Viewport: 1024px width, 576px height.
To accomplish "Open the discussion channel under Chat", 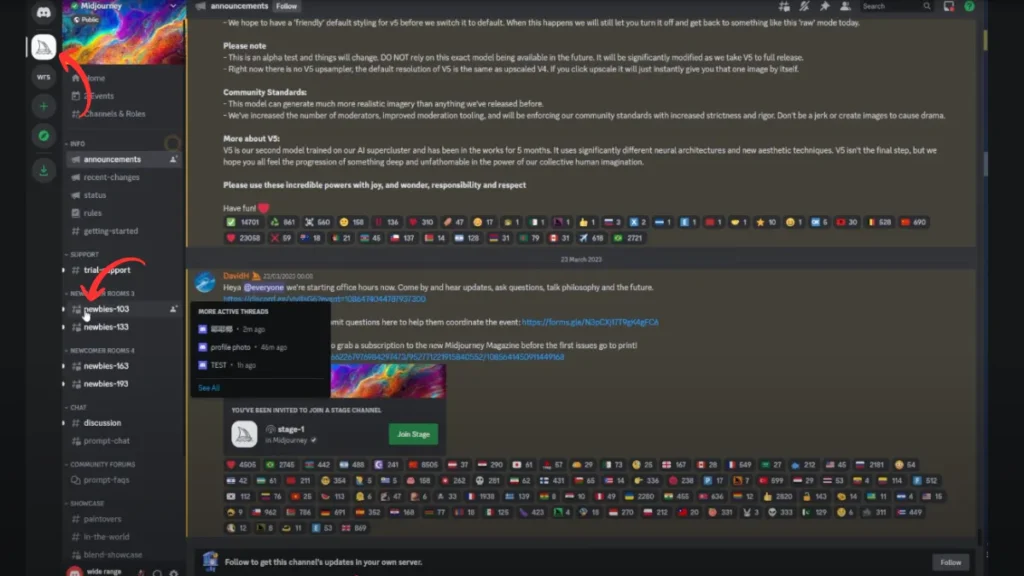I will (x=102, y=423).
